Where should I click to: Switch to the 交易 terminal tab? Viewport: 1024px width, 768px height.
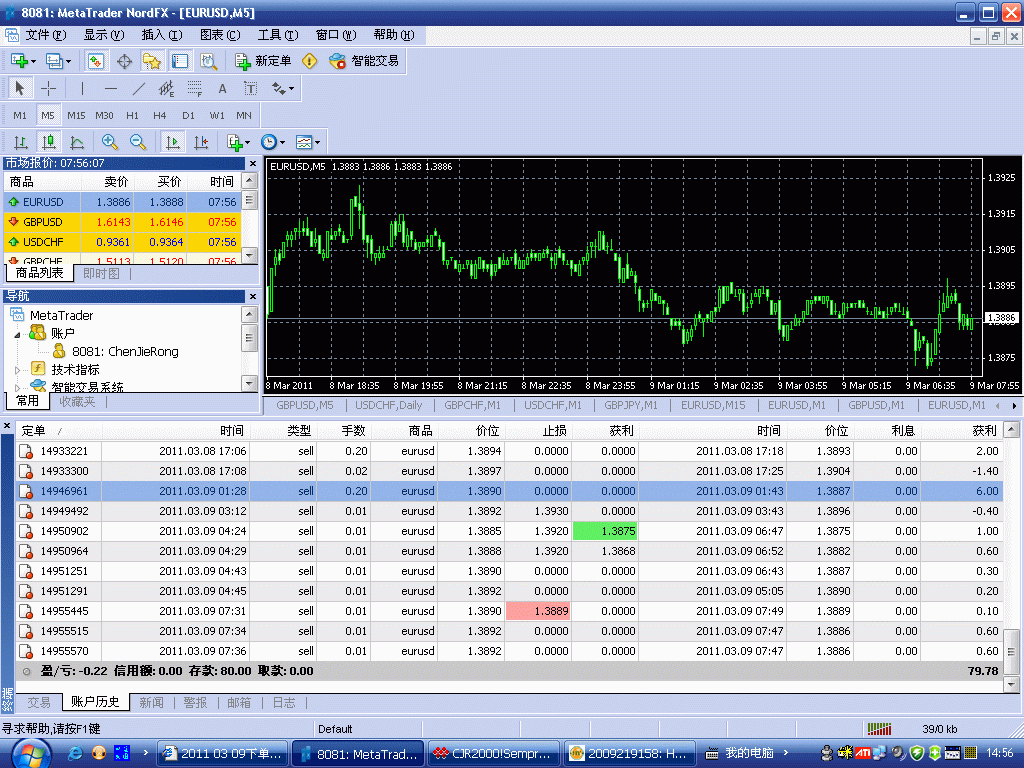pos(38,703)
